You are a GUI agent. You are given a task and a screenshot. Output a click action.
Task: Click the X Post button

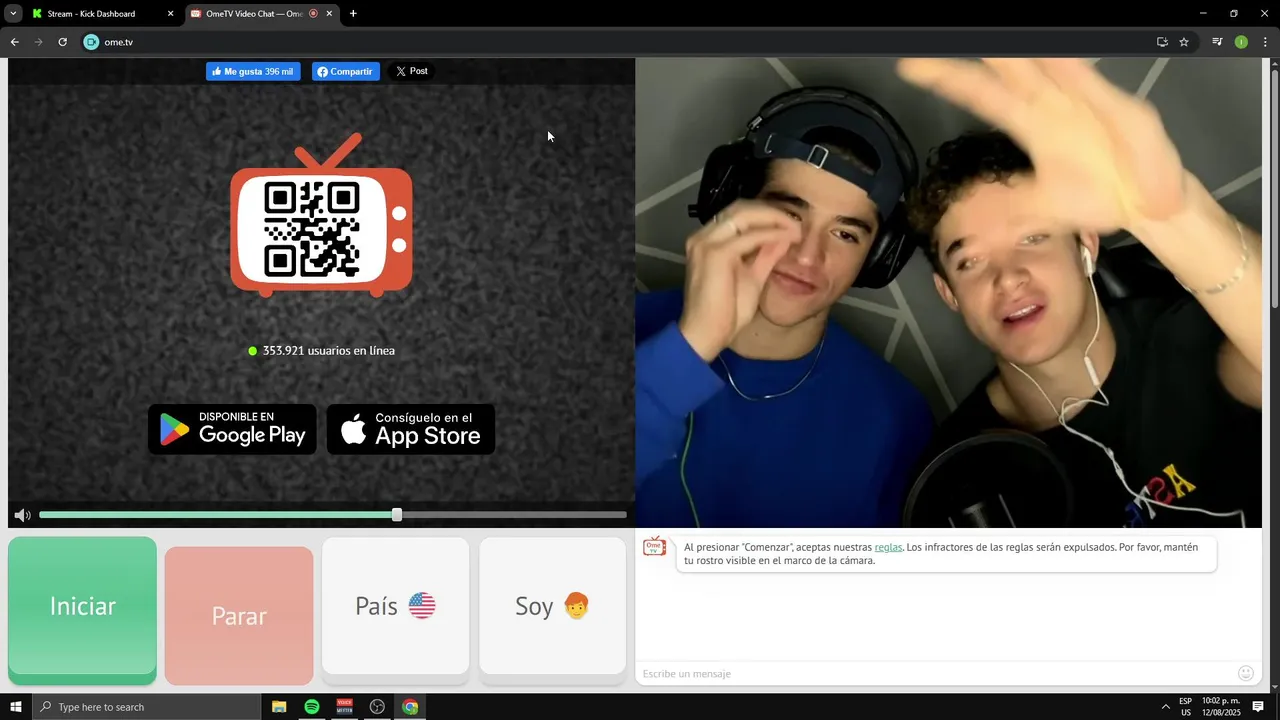click(411, 71)
